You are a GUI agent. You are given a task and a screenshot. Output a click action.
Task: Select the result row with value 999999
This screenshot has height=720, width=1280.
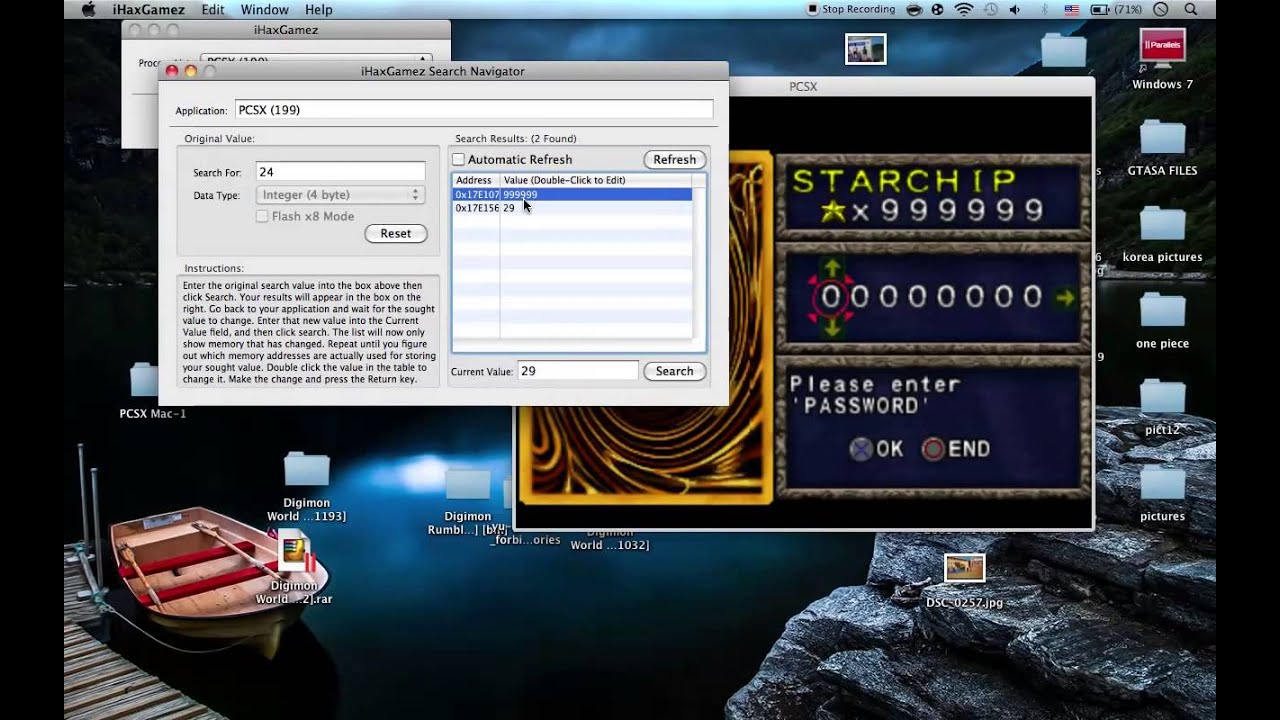coord(571,195)
